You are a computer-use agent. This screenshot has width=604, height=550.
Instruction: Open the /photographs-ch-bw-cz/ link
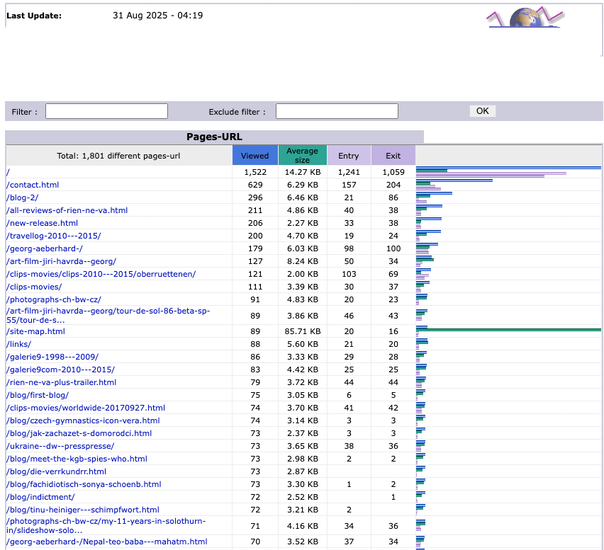54,300
